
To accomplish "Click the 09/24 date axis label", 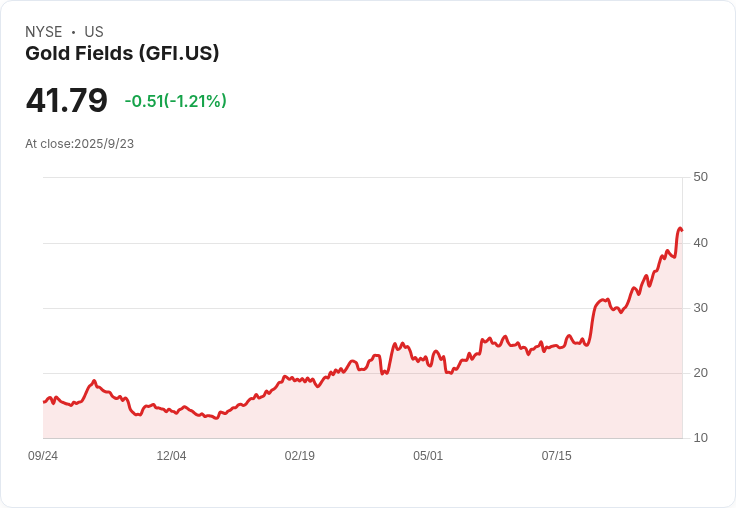I will pos(43,456).
